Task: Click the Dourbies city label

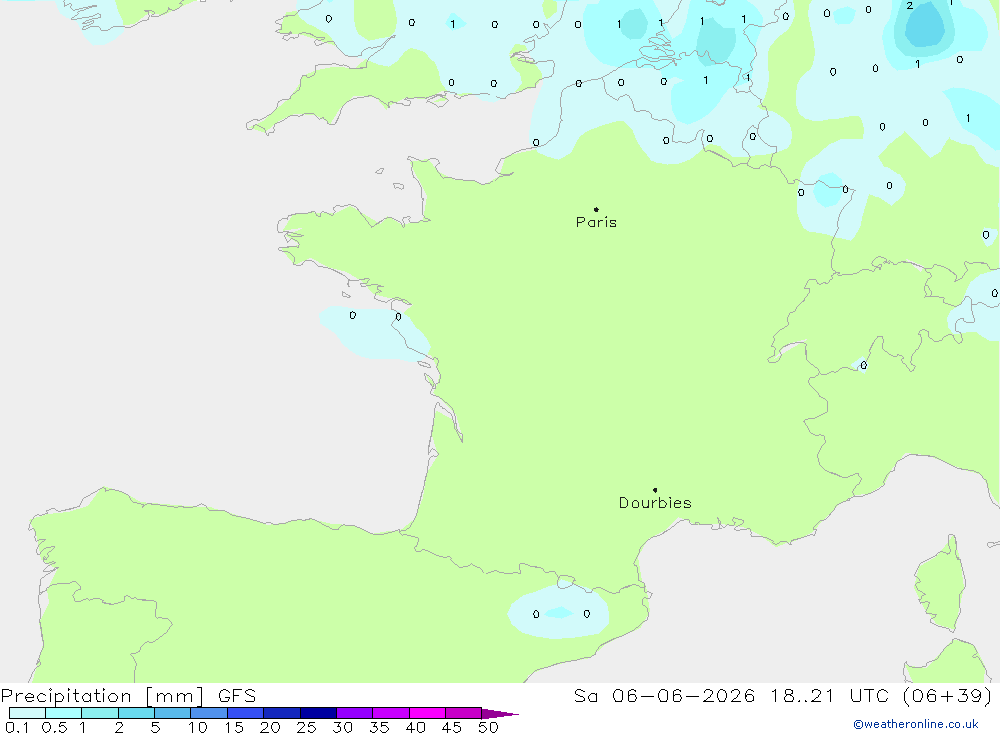Action: pos(655,503)
